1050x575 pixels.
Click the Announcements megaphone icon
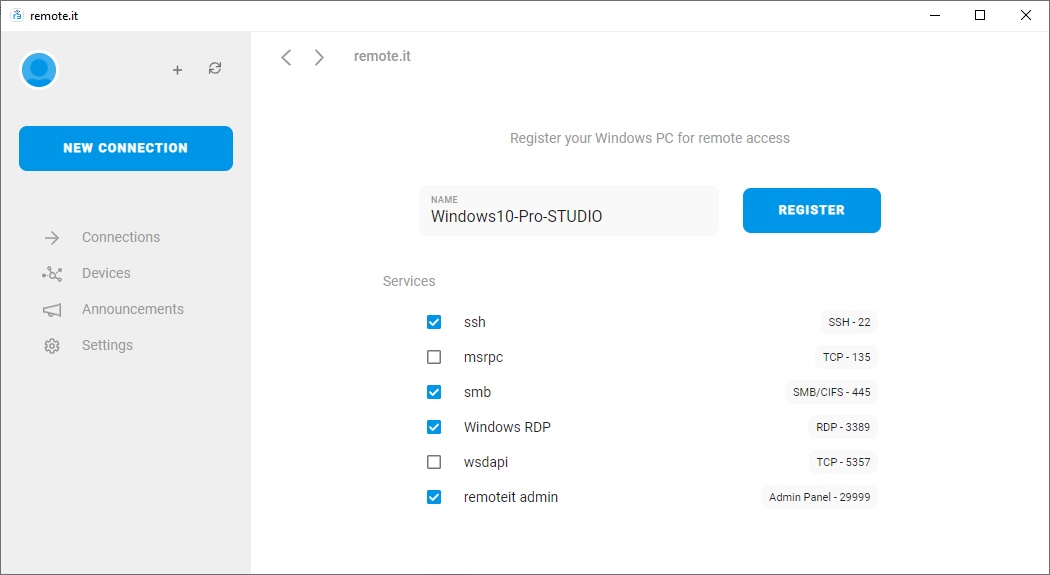coord(52,310)
